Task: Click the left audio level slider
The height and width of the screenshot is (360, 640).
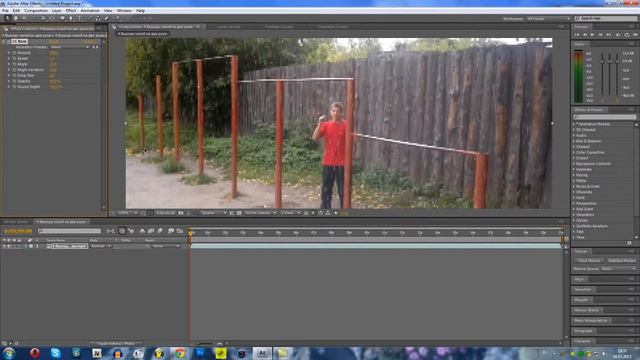Action: pos(602,61)
